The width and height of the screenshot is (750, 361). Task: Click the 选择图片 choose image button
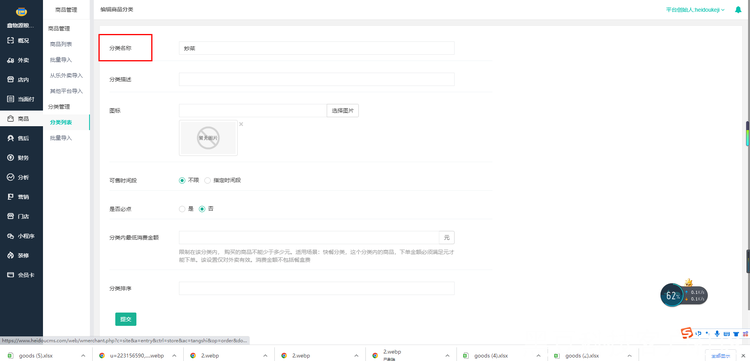click(342, 110)
